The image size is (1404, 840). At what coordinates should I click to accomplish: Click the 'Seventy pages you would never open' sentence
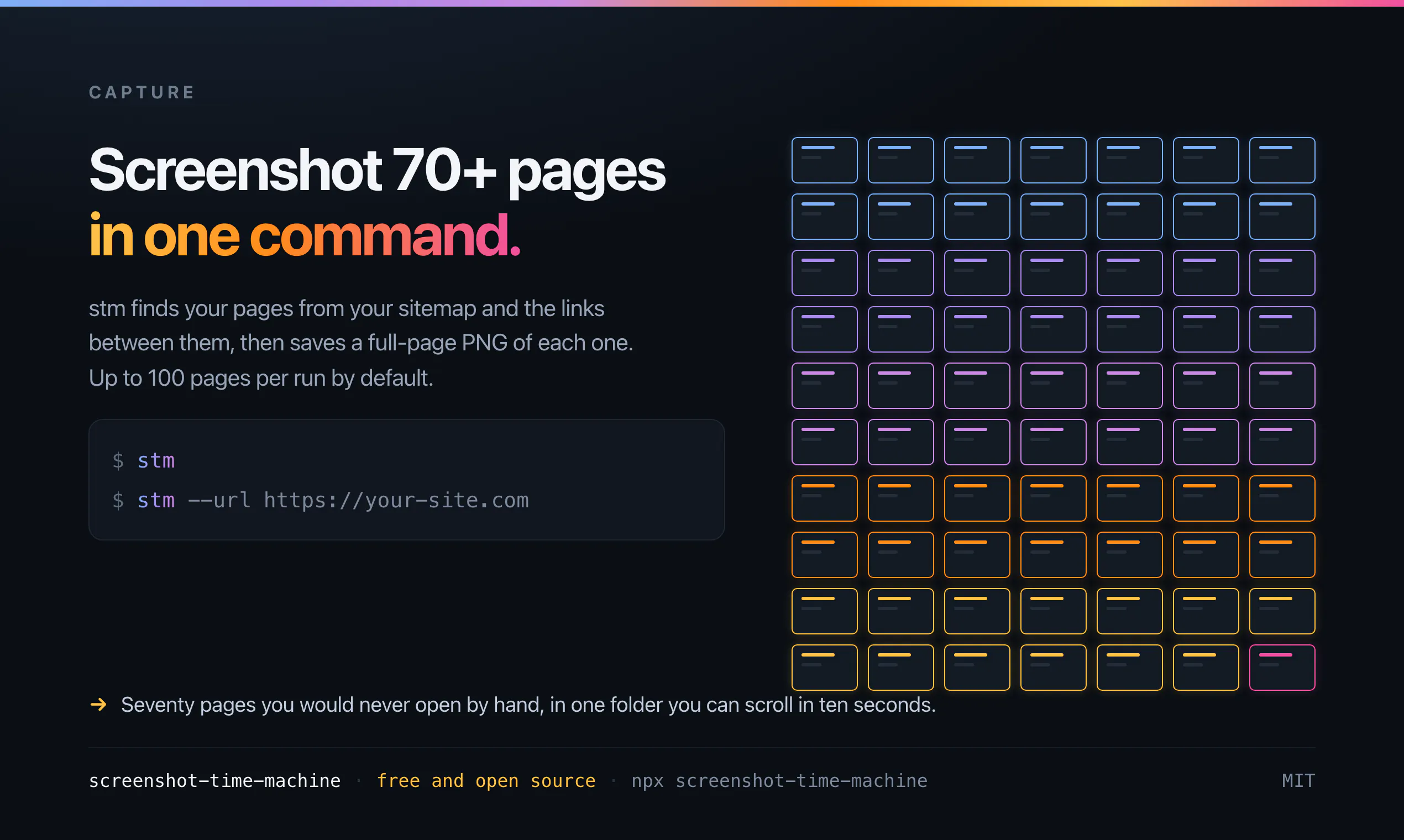pyautogui.click(x=528, y=705)
